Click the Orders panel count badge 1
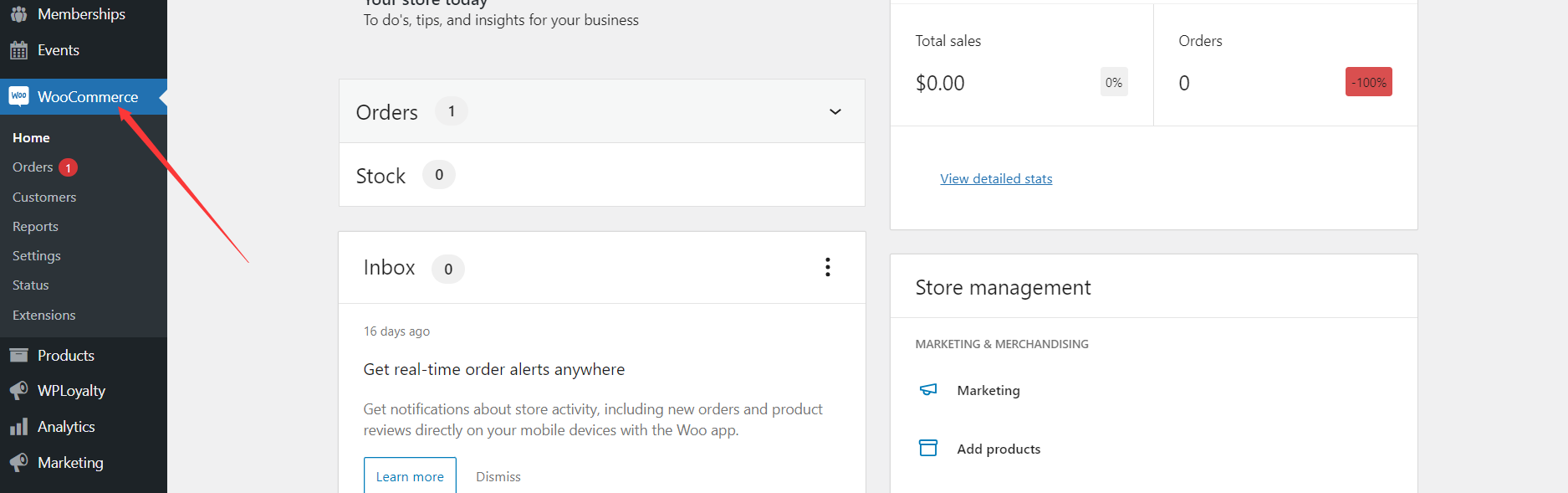1568x493 pixels. 452,111
